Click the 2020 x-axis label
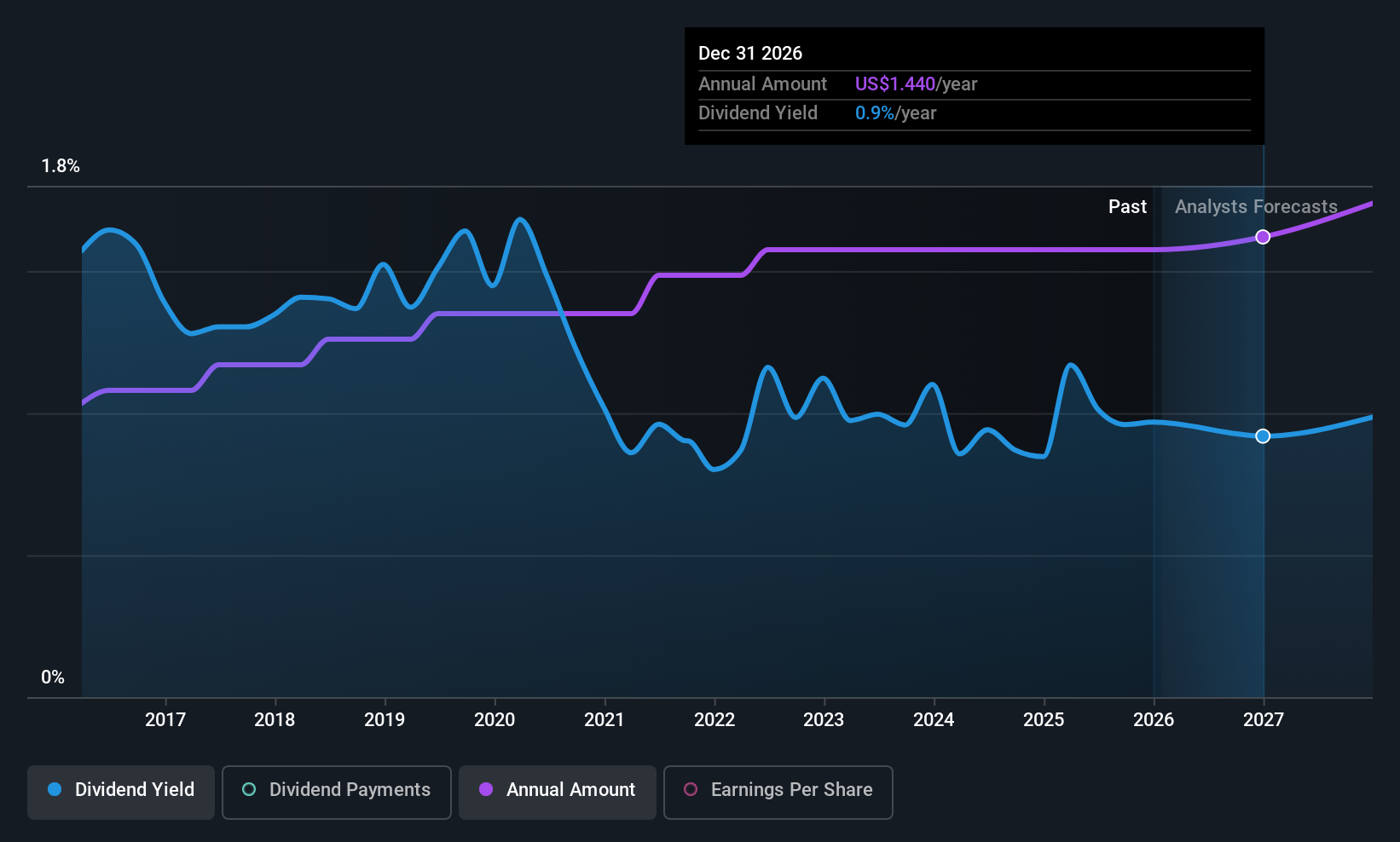This screenshot has width=1400, height=842. coord(495,720)
